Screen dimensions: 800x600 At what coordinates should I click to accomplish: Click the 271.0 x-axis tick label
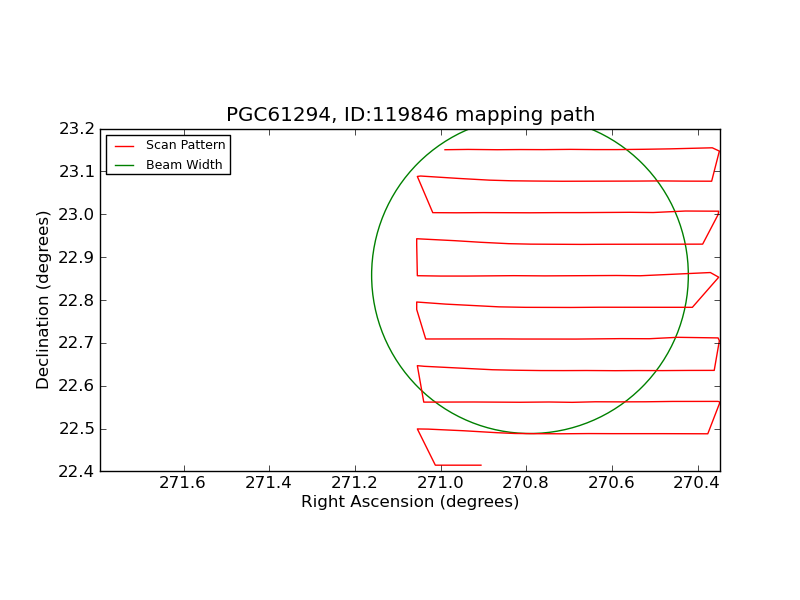(440, 483)
